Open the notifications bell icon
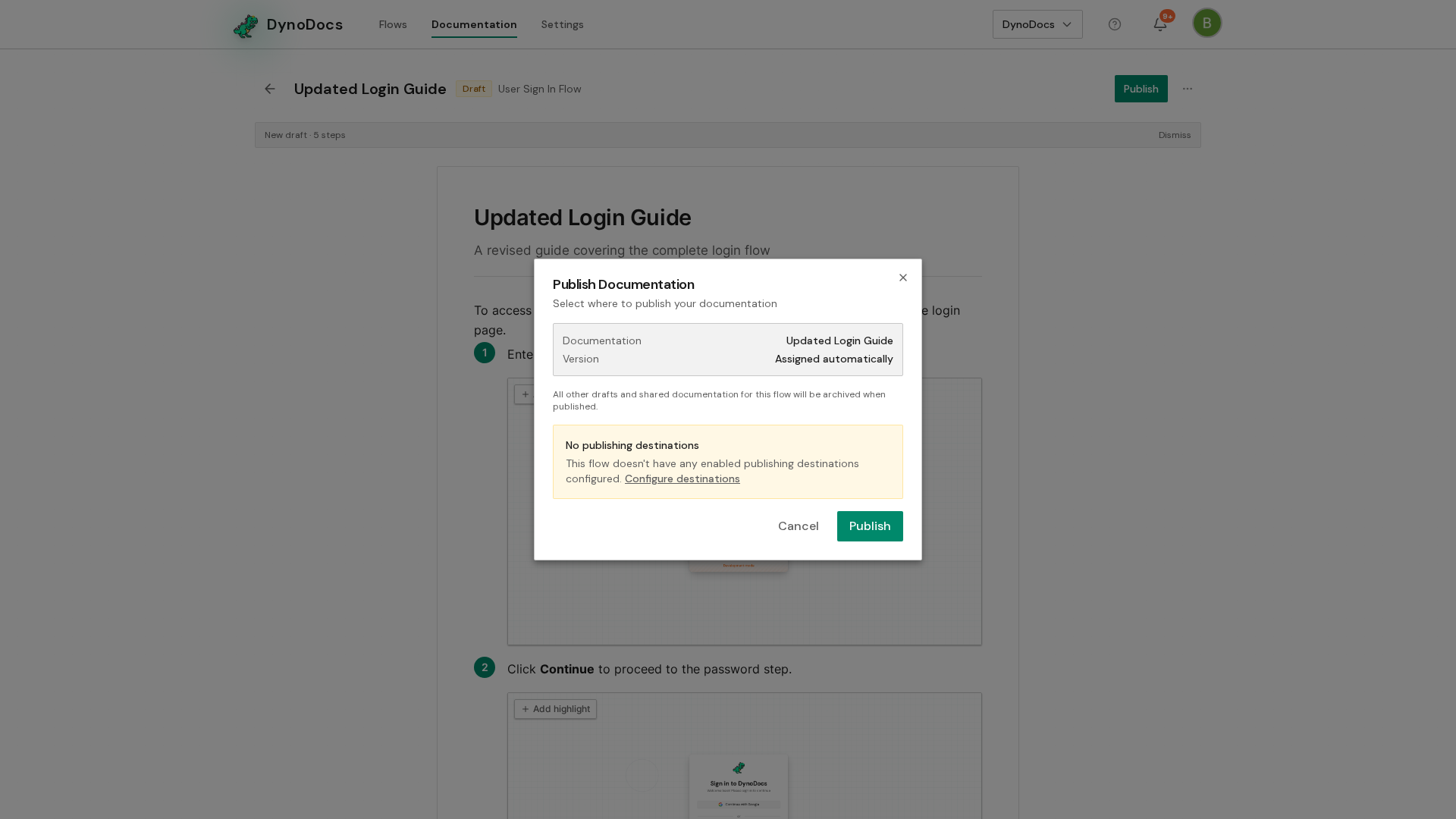The image size is (1456, 819). [1160, 24]
